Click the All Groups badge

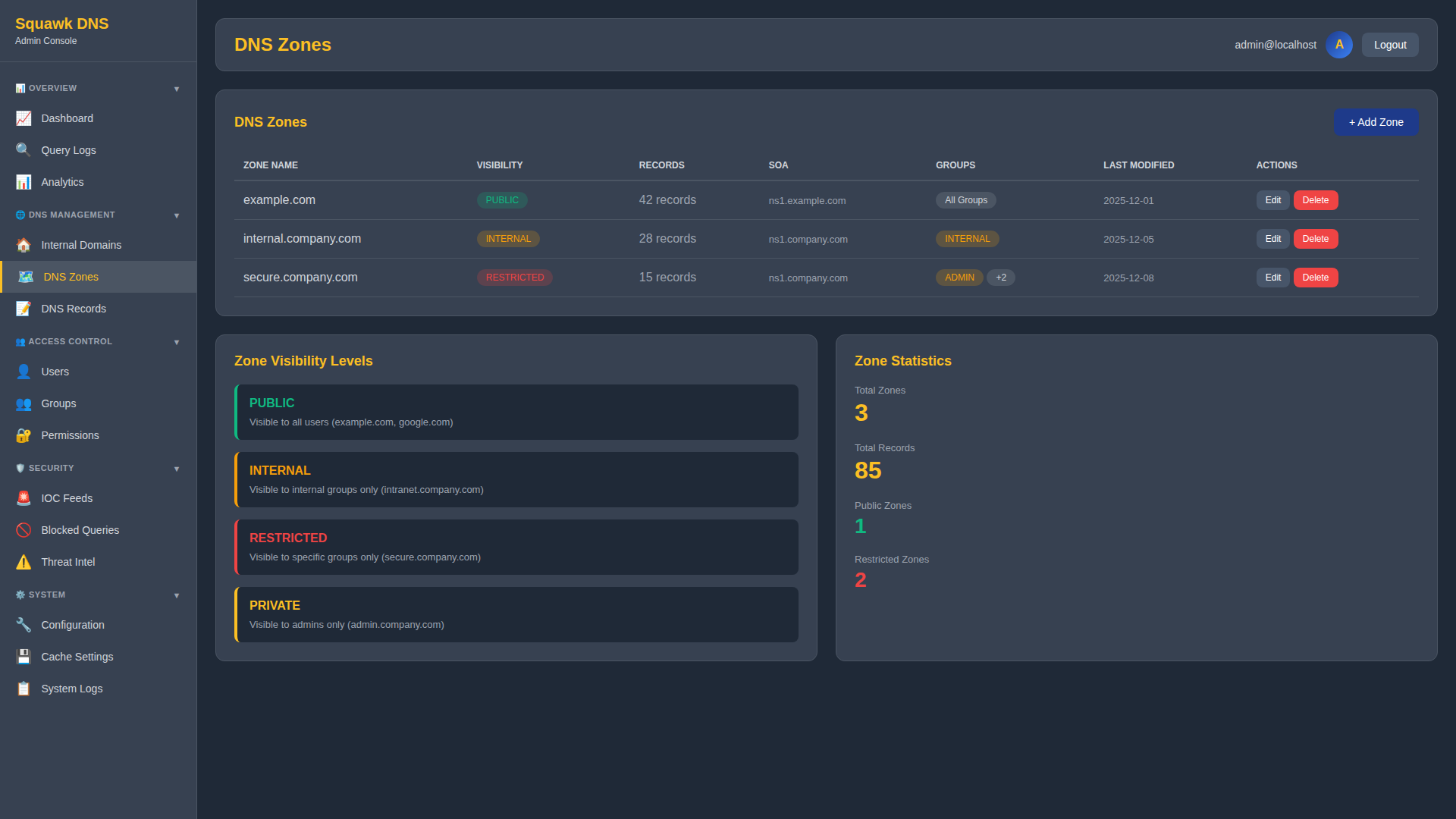click(965, 200)
